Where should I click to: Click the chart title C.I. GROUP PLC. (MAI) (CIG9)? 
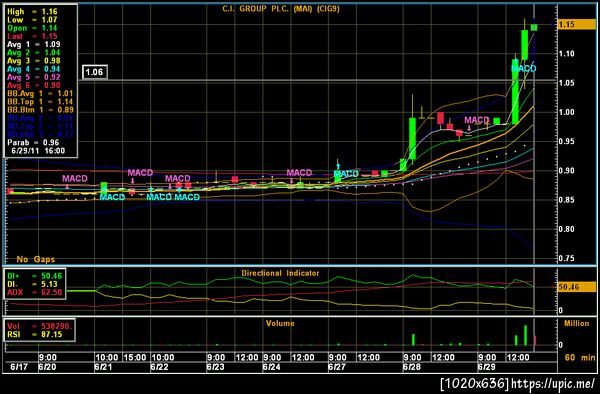pyautogui.click(x=281, y=8)
